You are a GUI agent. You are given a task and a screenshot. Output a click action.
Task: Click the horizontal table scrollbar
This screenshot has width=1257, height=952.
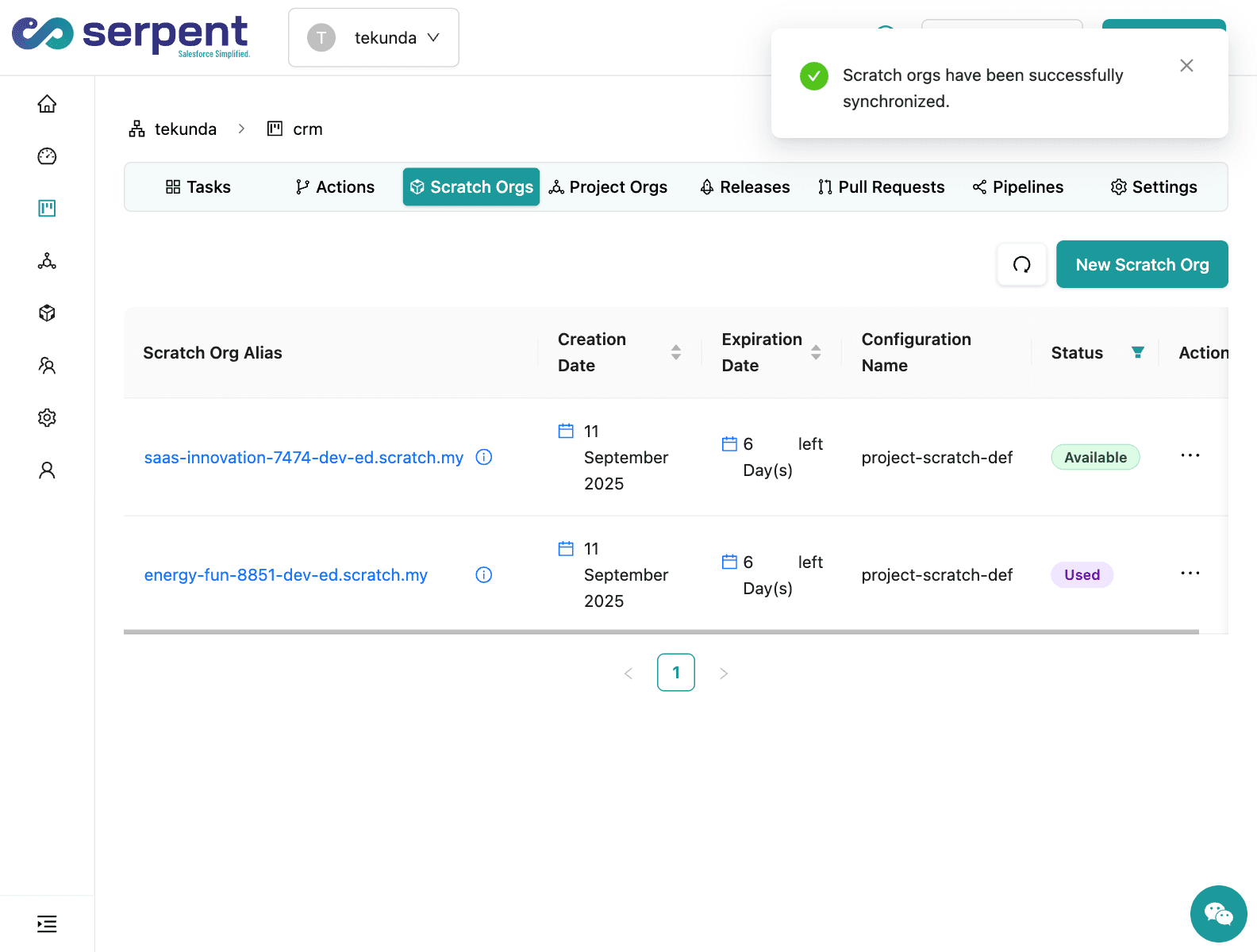coord(660,632)
